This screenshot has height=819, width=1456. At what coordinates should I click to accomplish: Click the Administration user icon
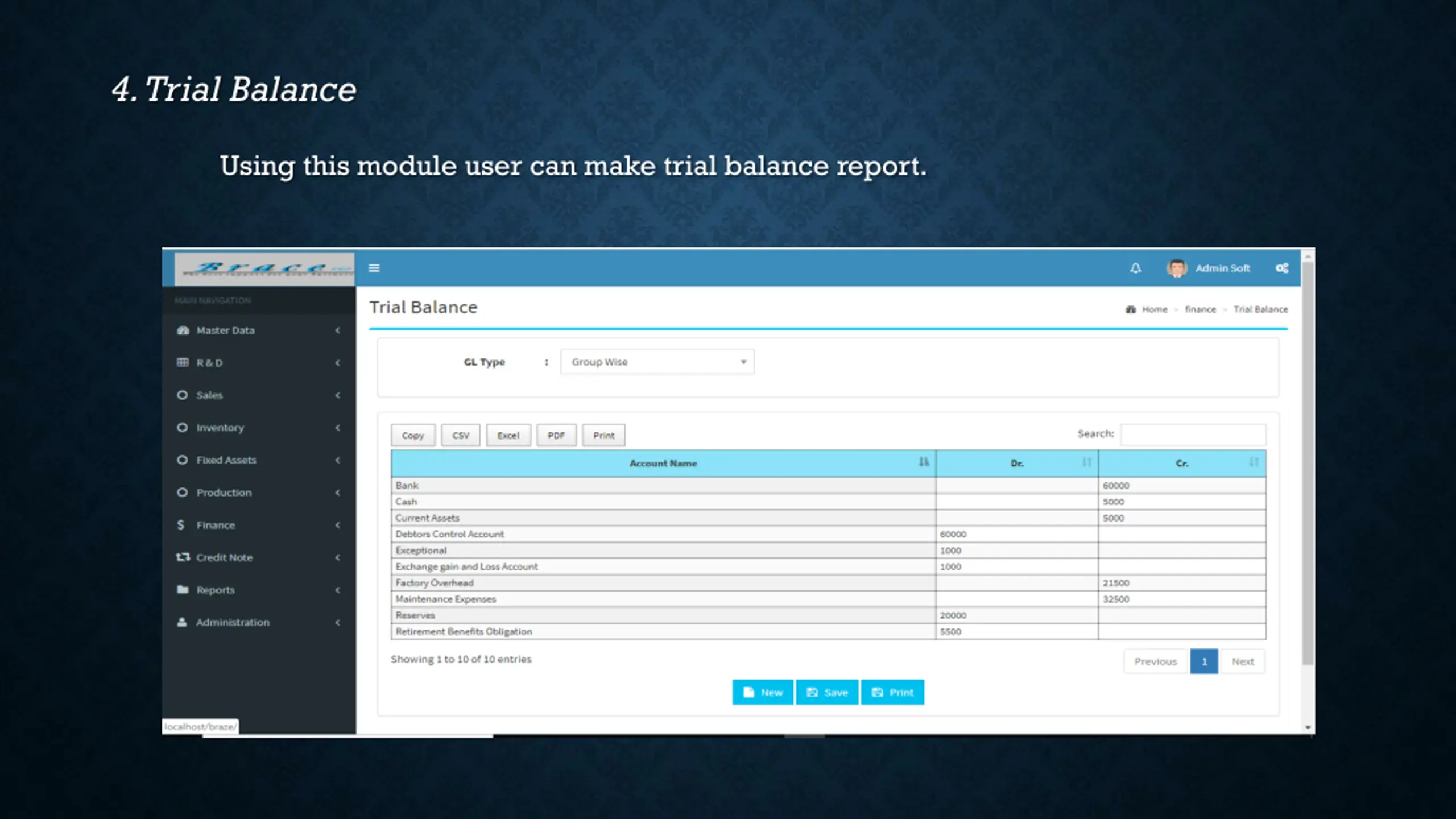pos(182,622)
